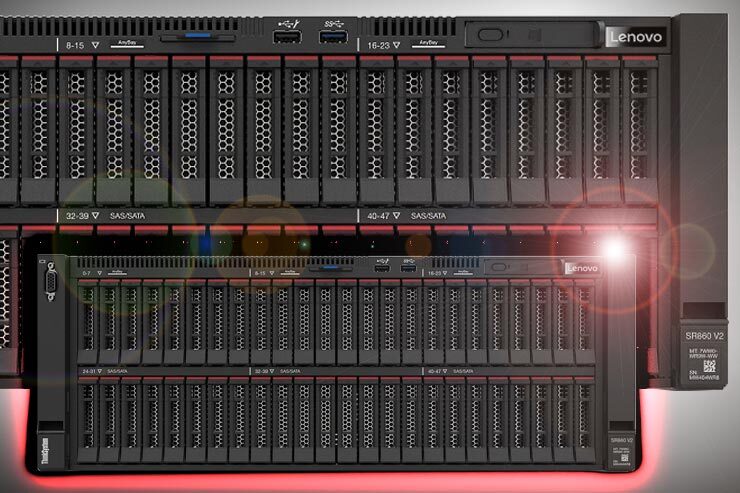Viewport: 740px width, 493px height.
Task: Click the Lenovo logo on the small server
Action: tap(581, 268)
